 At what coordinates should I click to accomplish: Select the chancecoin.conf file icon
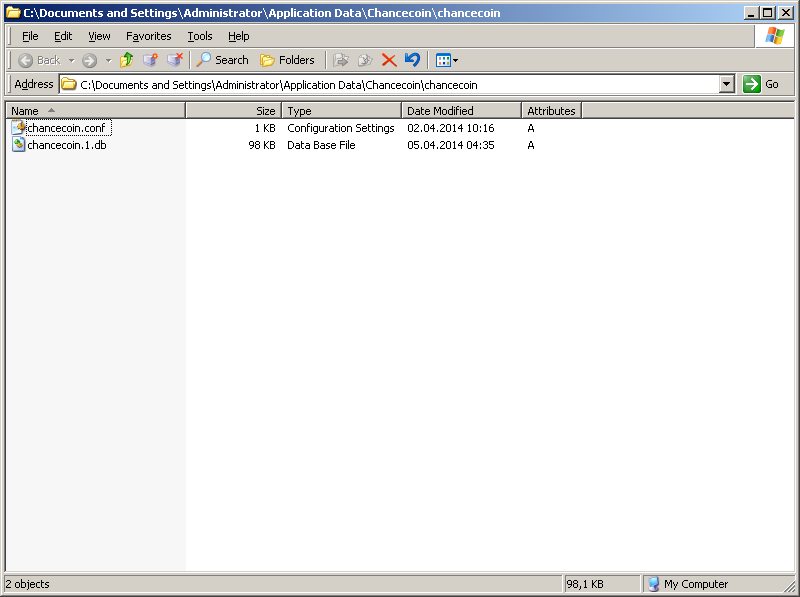(18, 128)
